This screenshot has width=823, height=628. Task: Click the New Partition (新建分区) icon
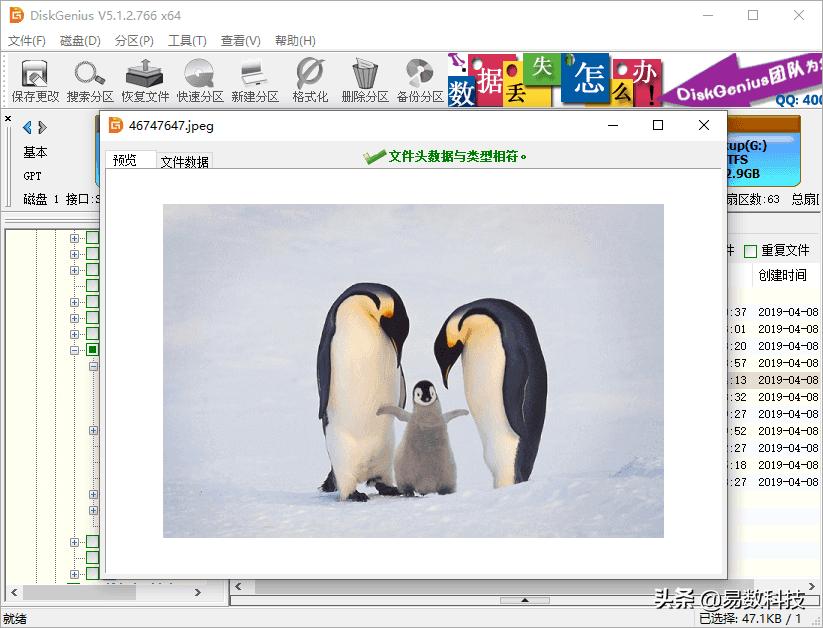(x=254, y=80)
